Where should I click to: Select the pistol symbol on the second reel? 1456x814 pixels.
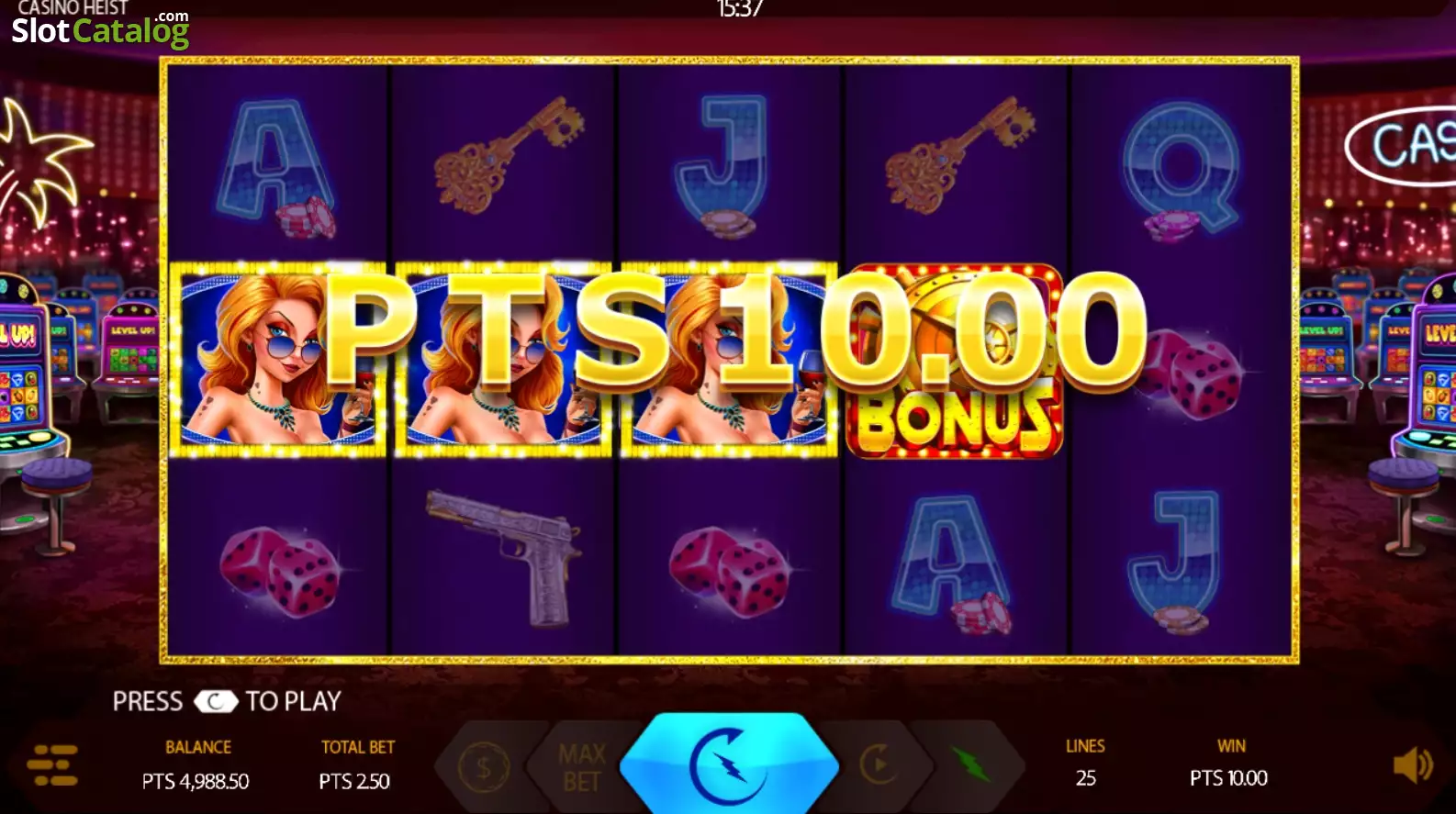click(x=504, y=556)
